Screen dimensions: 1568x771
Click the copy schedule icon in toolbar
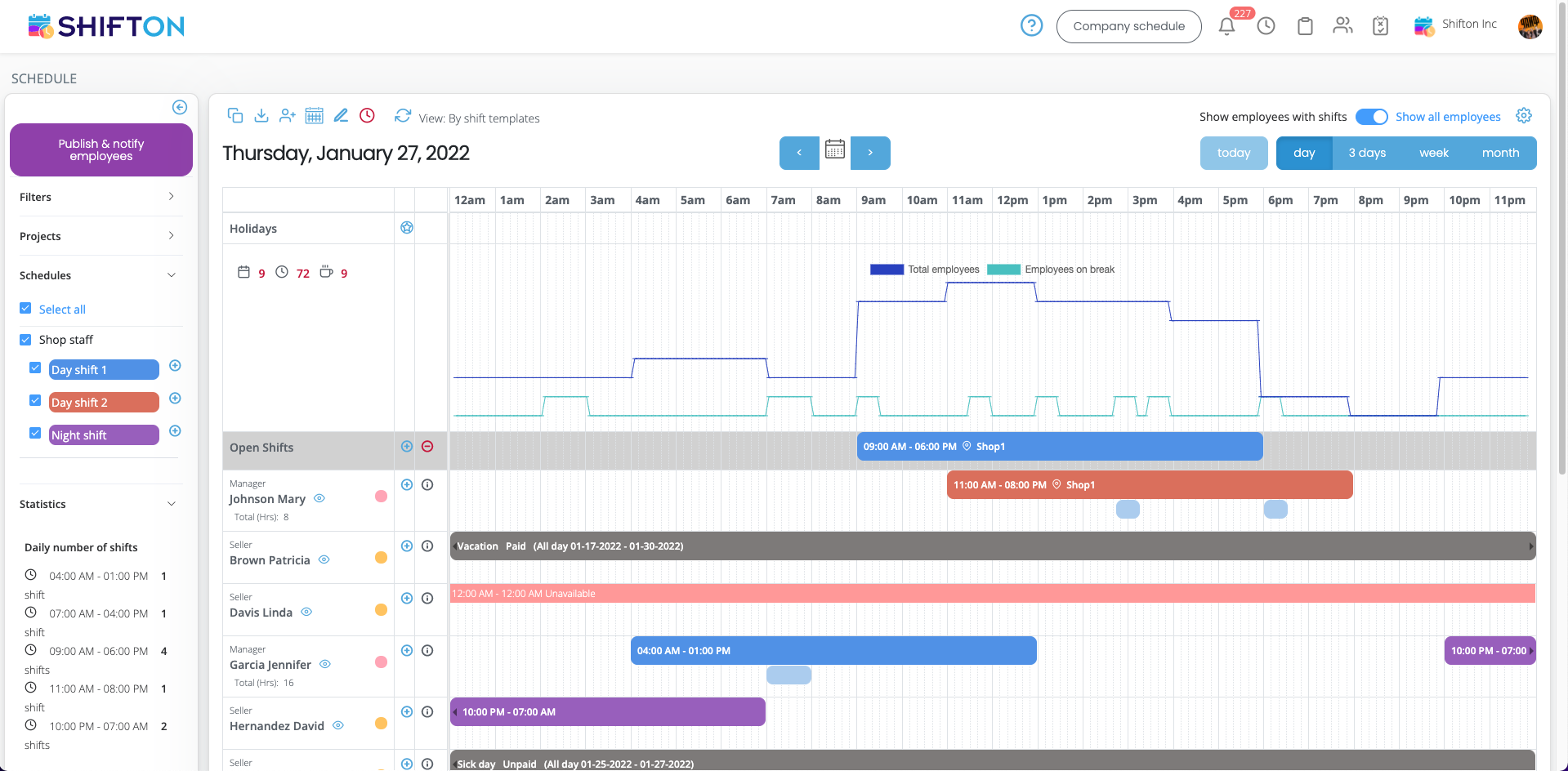[235, 116]
